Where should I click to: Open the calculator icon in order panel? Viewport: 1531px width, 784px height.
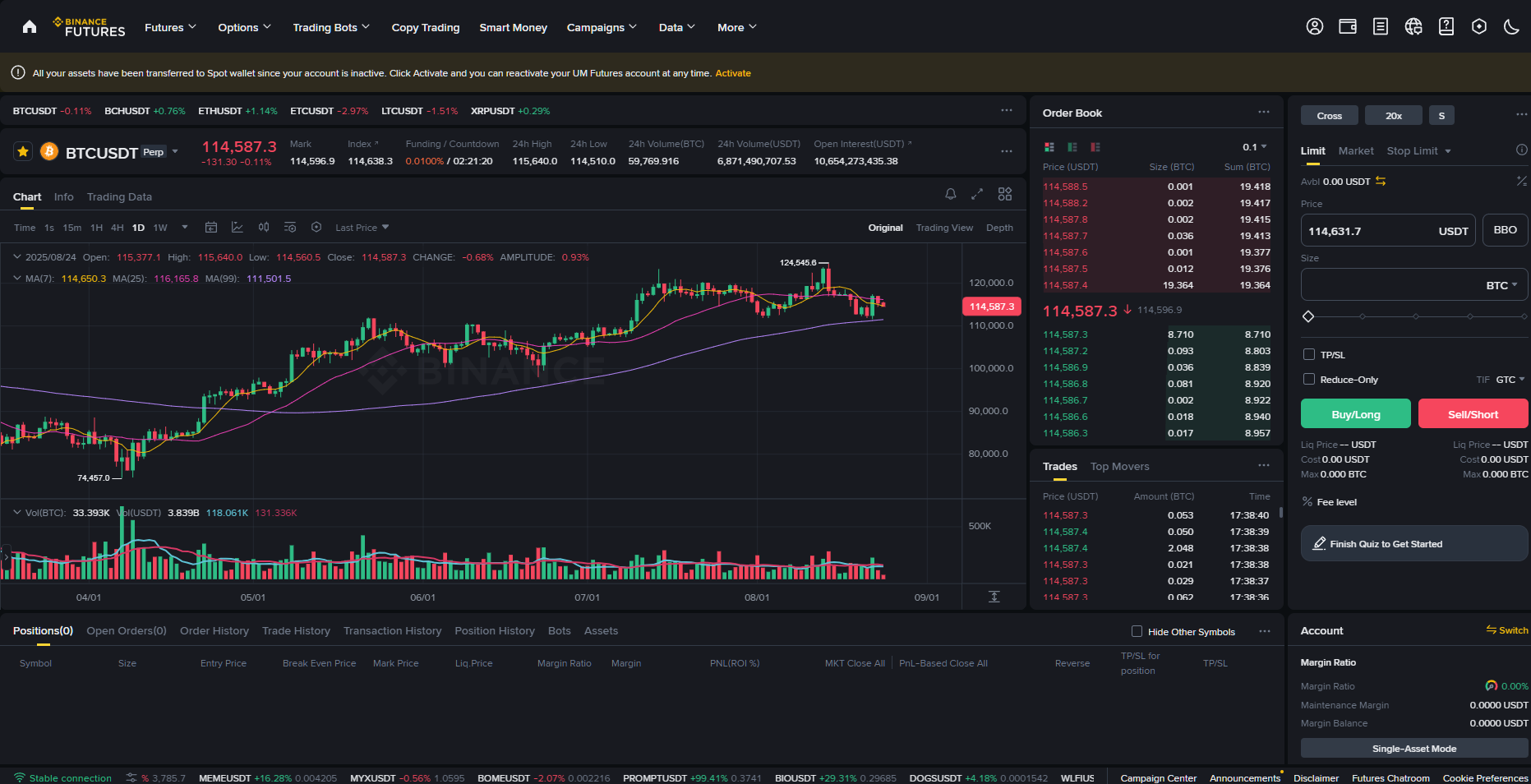(x=1522, y=181)
